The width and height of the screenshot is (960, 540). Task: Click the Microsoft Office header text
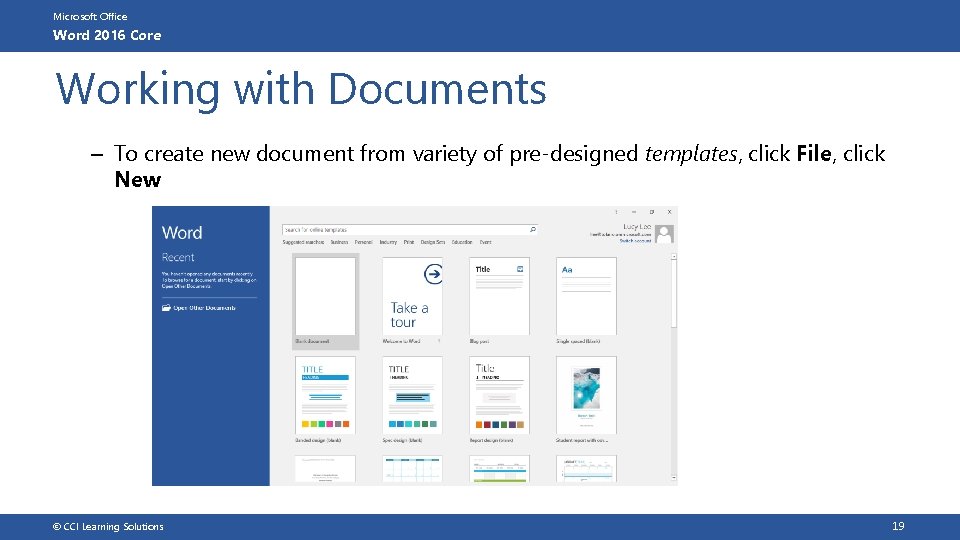coord(90,17)
